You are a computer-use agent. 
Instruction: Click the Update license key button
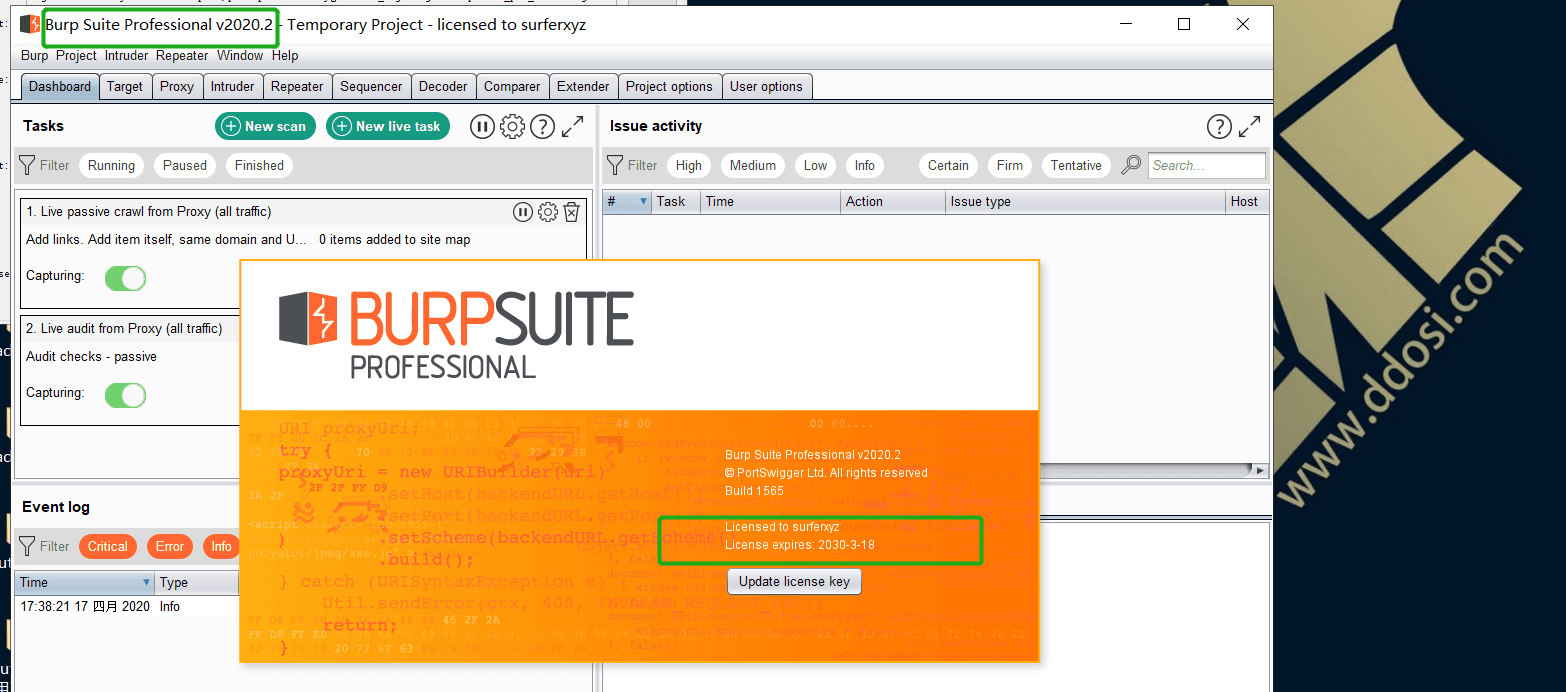794,582
